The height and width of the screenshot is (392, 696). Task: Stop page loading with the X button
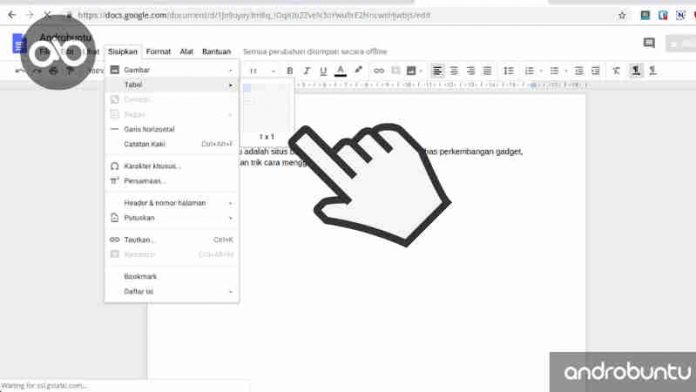pos(47,15)
